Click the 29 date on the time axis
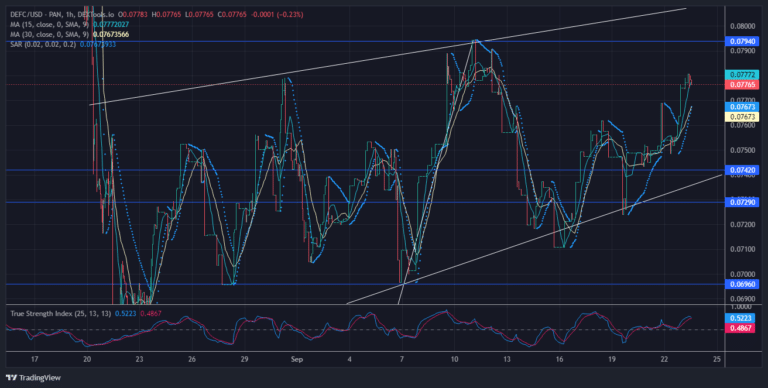This screenshot has width=768, height=388. (244, 360)
